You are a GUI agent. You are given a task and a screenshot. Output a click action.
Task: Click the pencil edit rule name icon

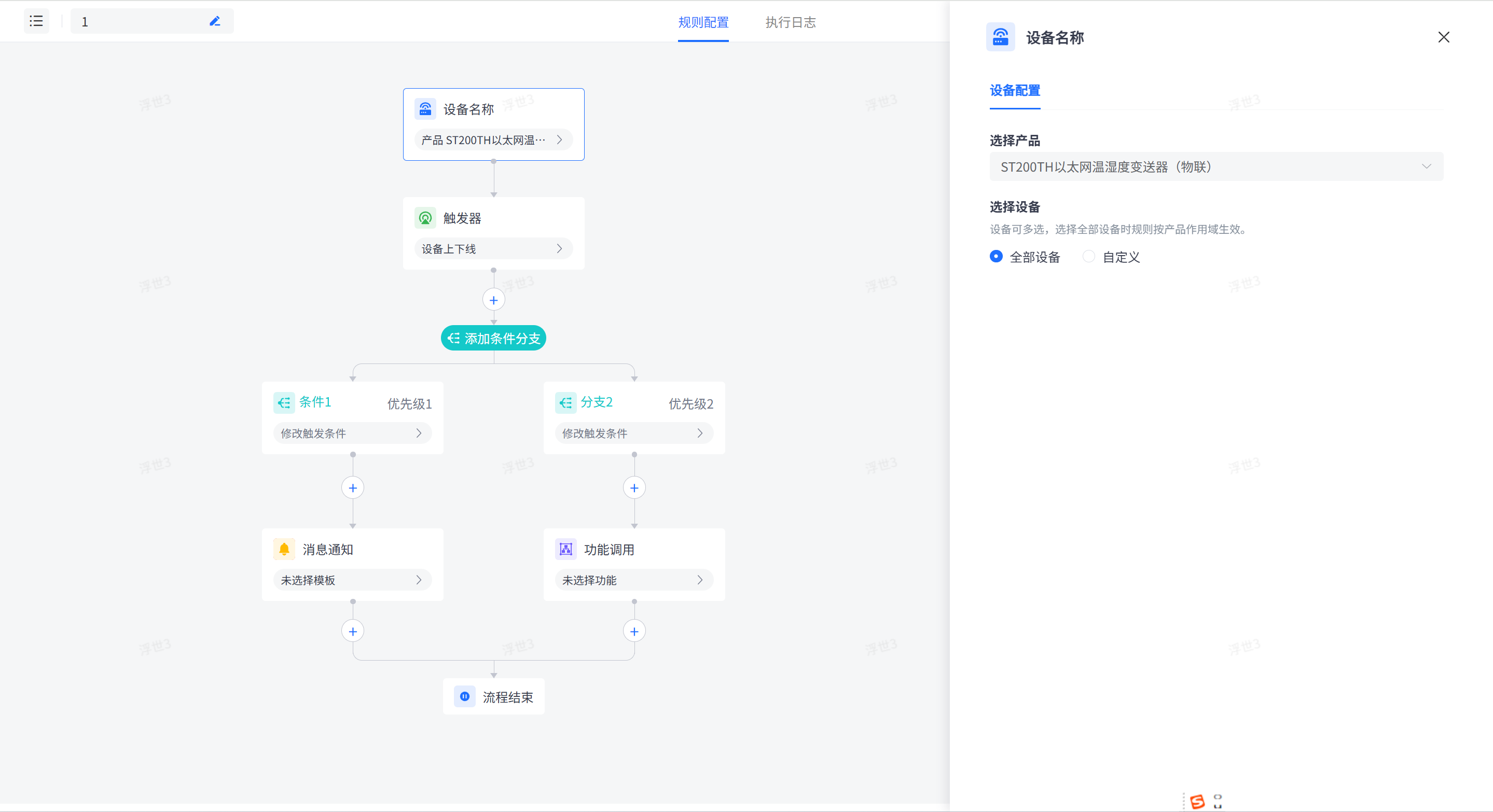coord(214,21)
